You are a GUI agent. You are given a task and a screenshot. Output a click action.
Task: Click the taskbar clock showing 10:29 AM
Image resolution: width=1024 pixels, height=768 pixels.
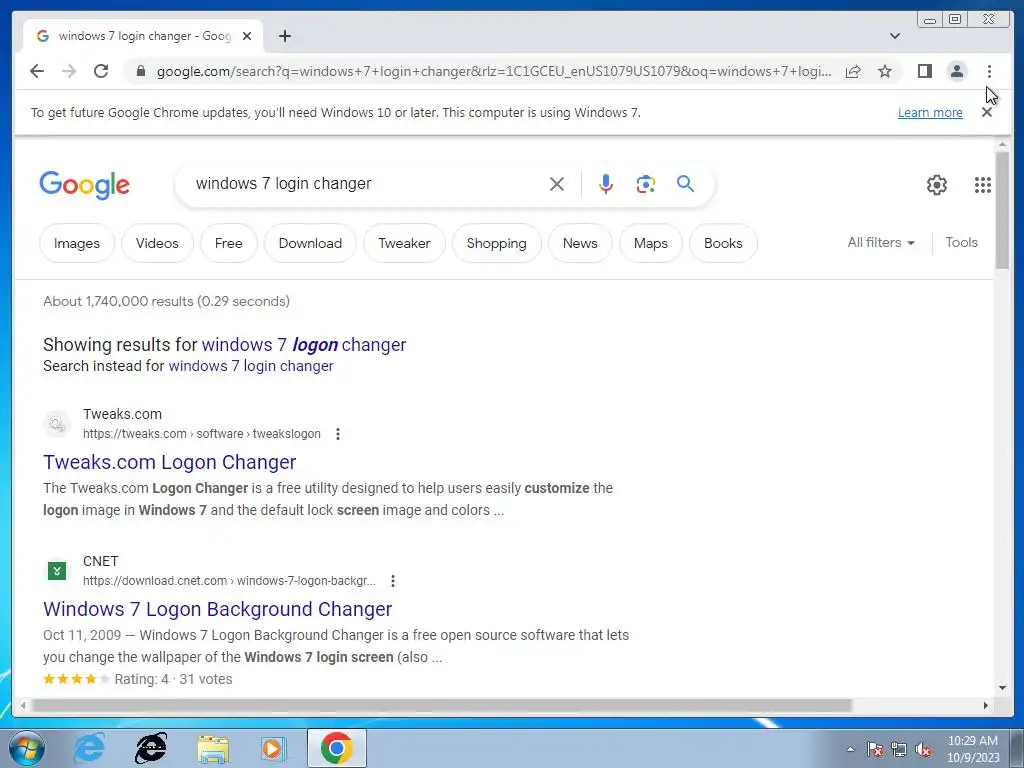(972, 749)
